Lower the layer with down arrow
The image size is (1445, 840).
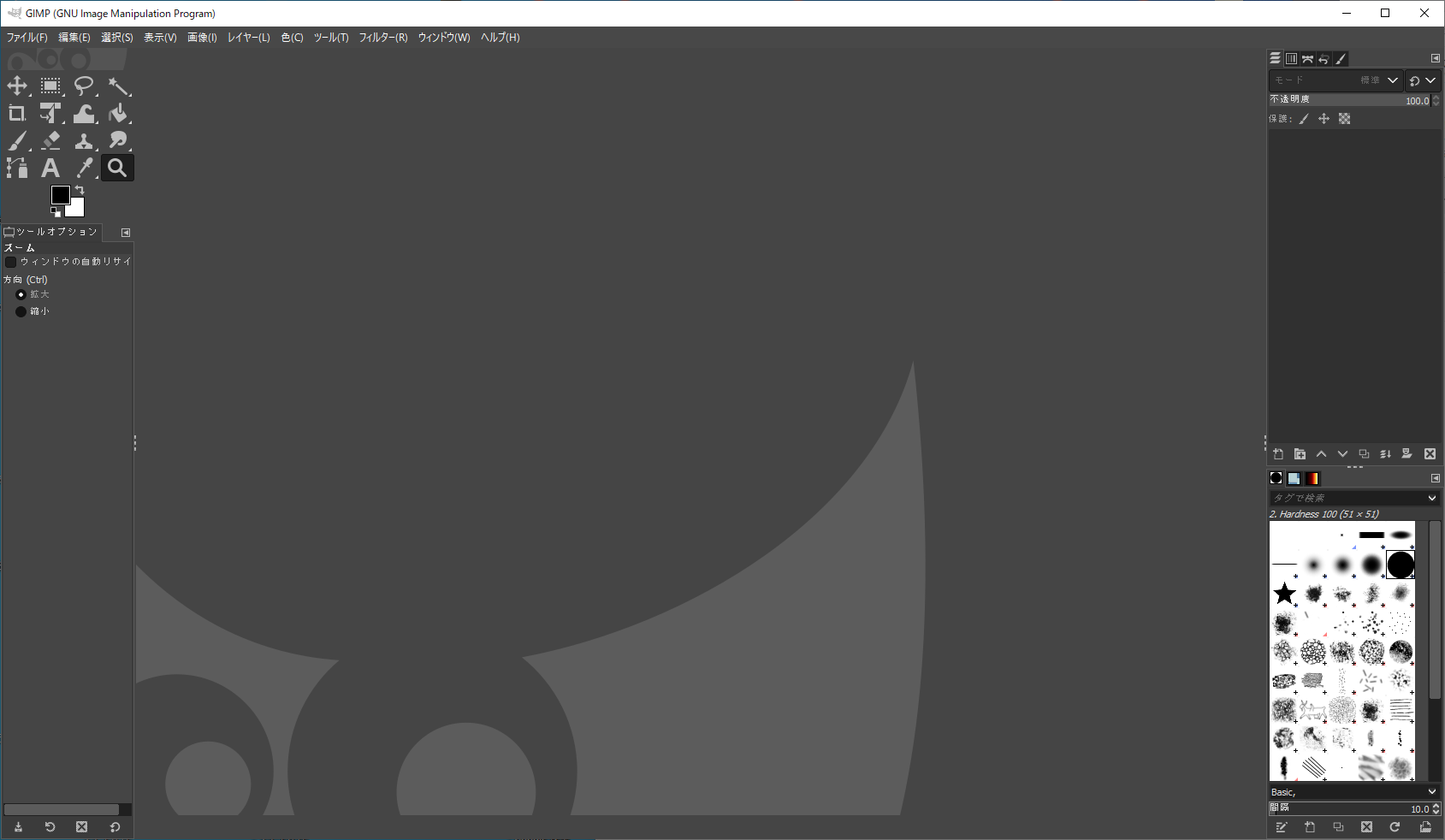click(x=1342, y=454)
